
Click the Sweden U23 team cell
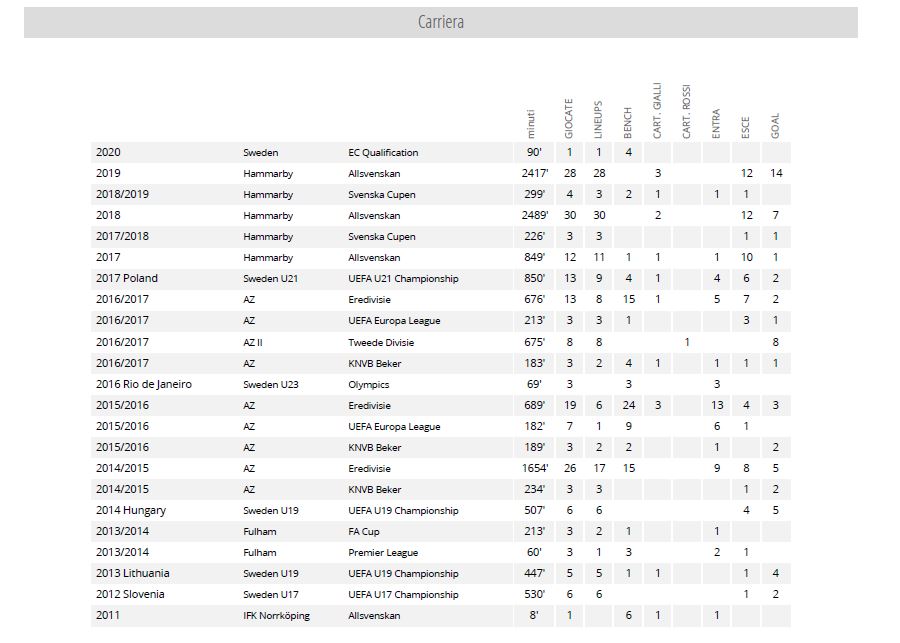click(x=270, y=385)
